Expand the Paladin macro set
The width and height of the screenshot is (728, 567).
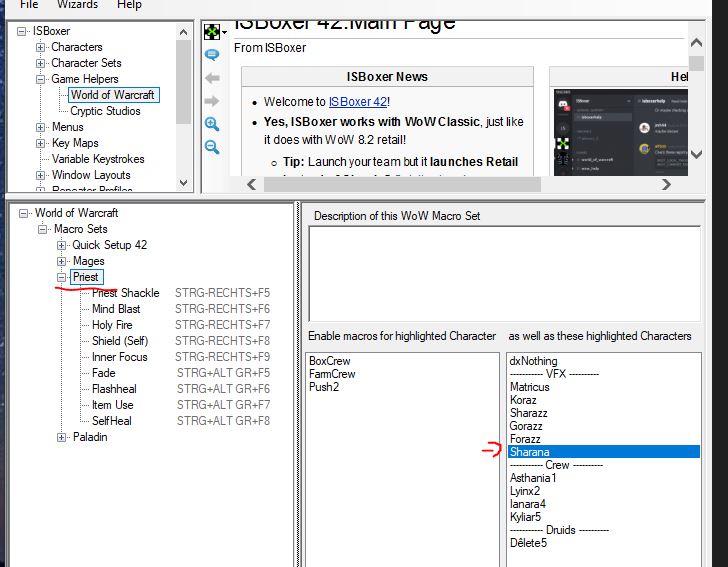[61, 437]
